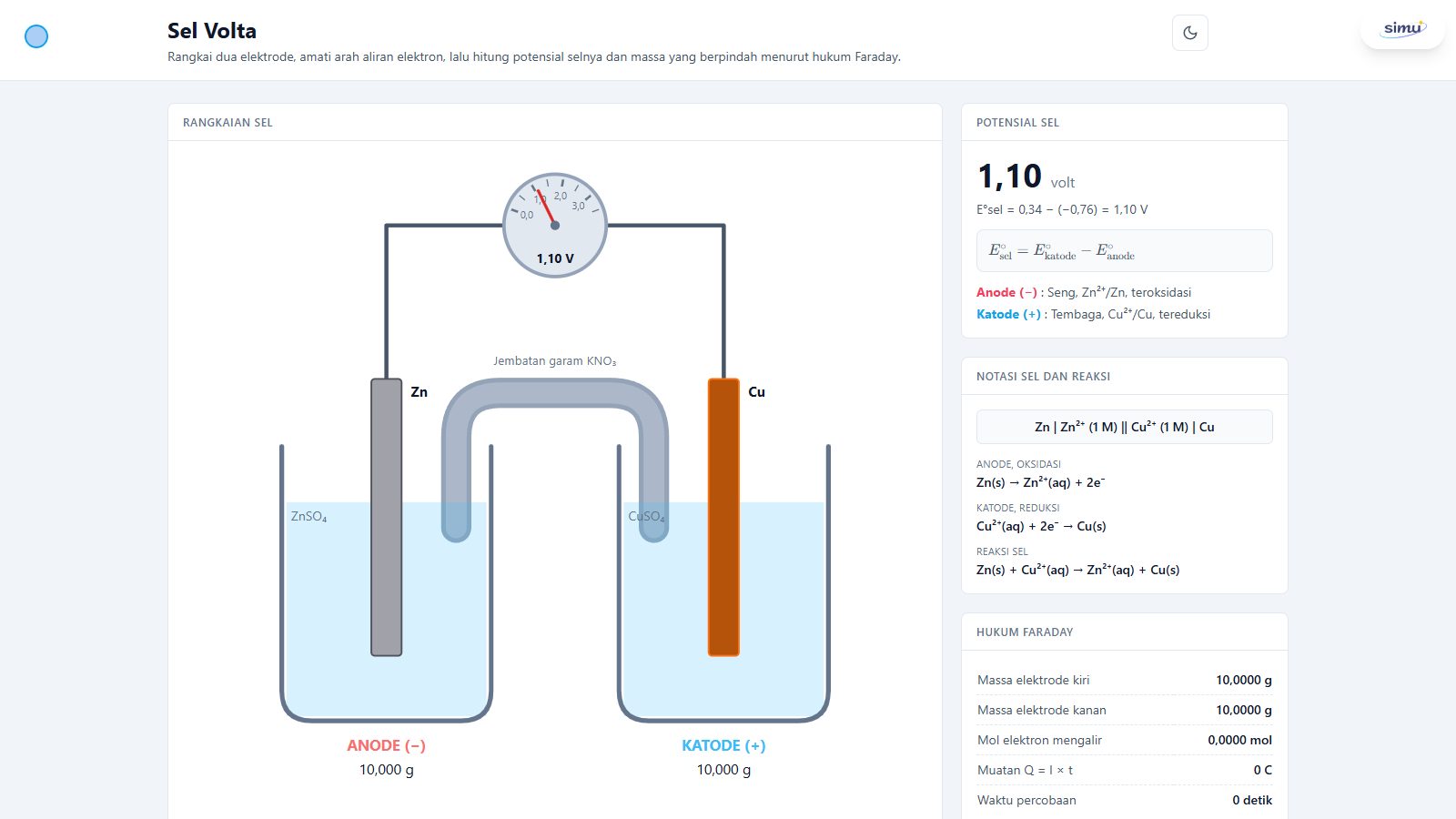Click the "Waktu percobaan" value 0 detik
The image size is (1456, 819).
1252,800
